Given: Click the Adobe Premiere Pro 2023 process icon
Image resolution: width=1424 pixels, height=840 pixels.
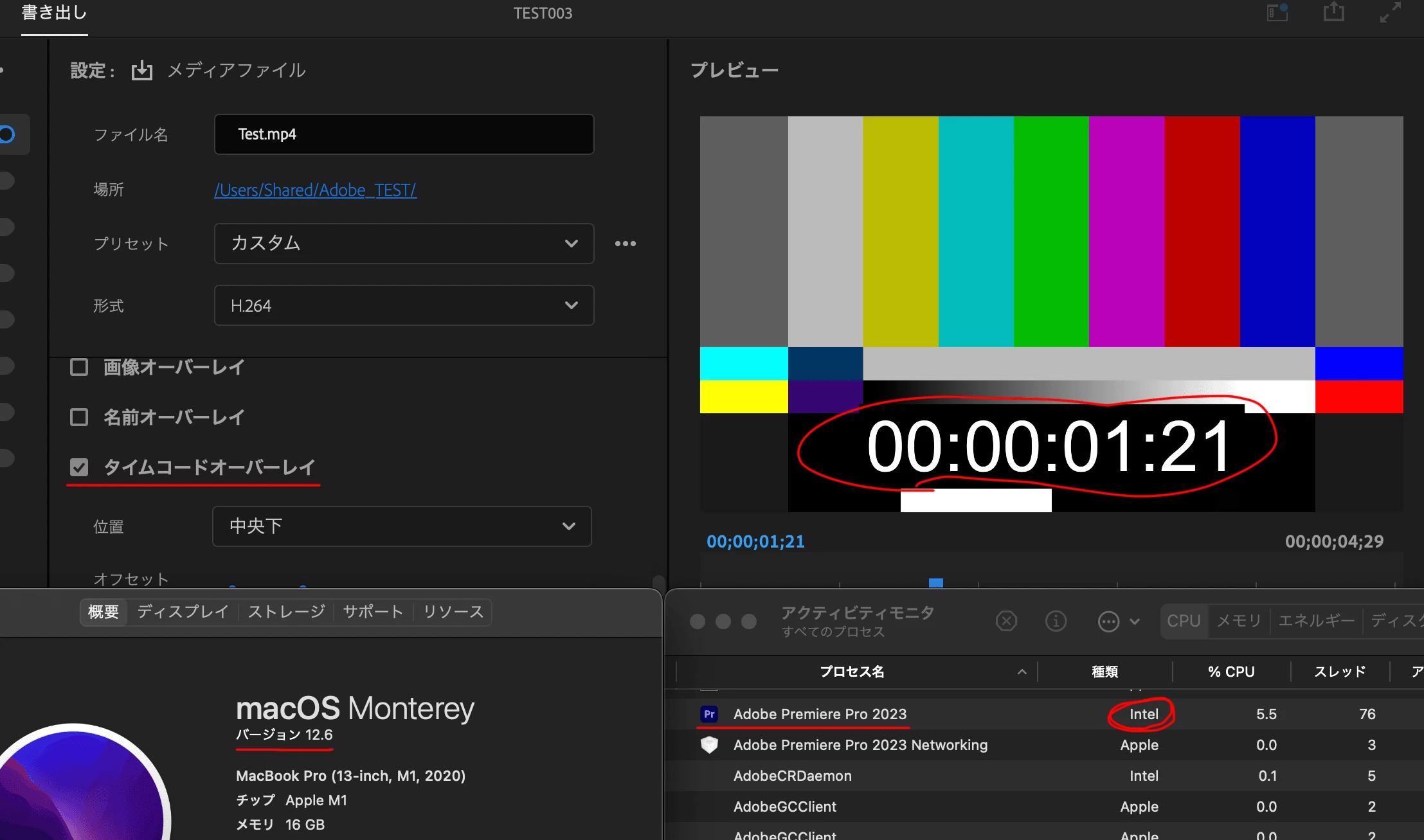Looking at the screenshot, I should point(709,714).
